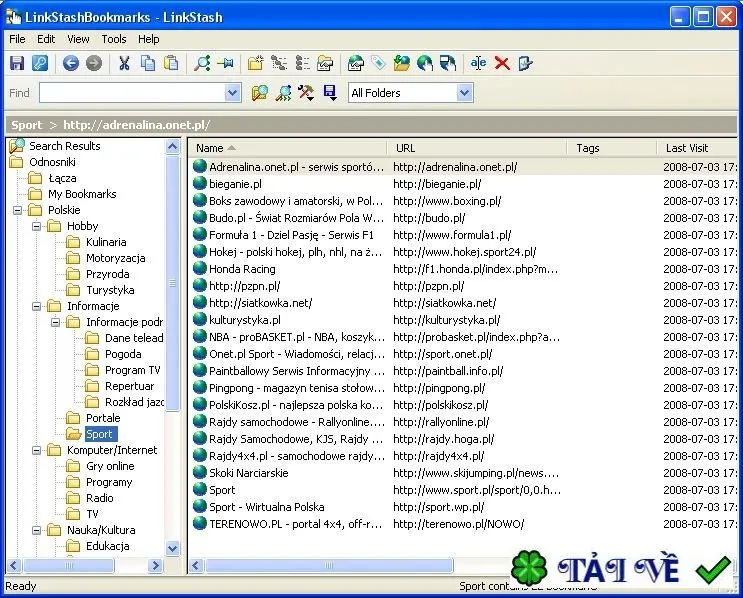This screenshot has width=743, height=598.
Task: Collapse the Polskie folder node
Action: click(x=18, y=210)
